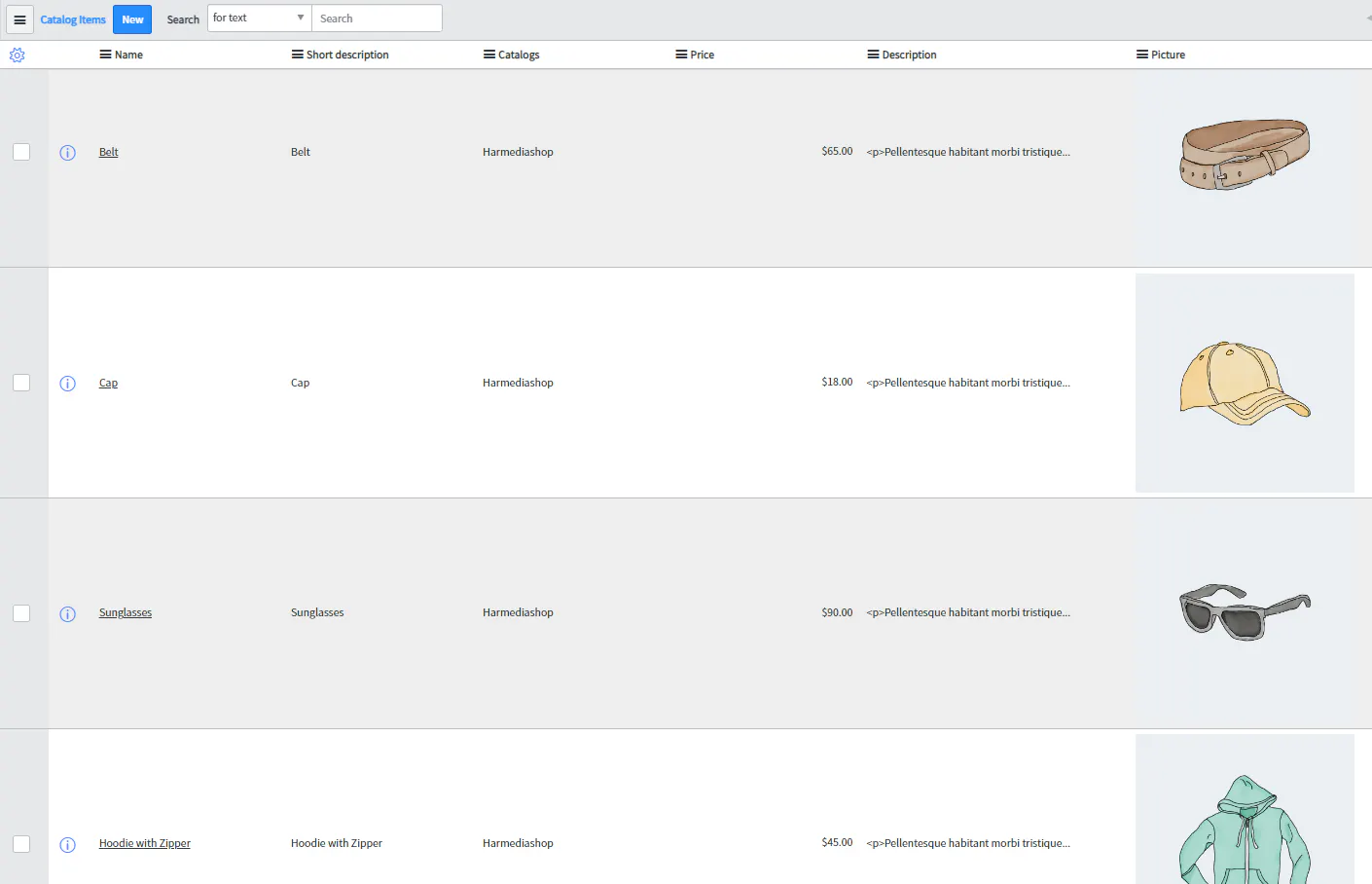Open the list hamburger menu icon

click(x=19, y=19)
